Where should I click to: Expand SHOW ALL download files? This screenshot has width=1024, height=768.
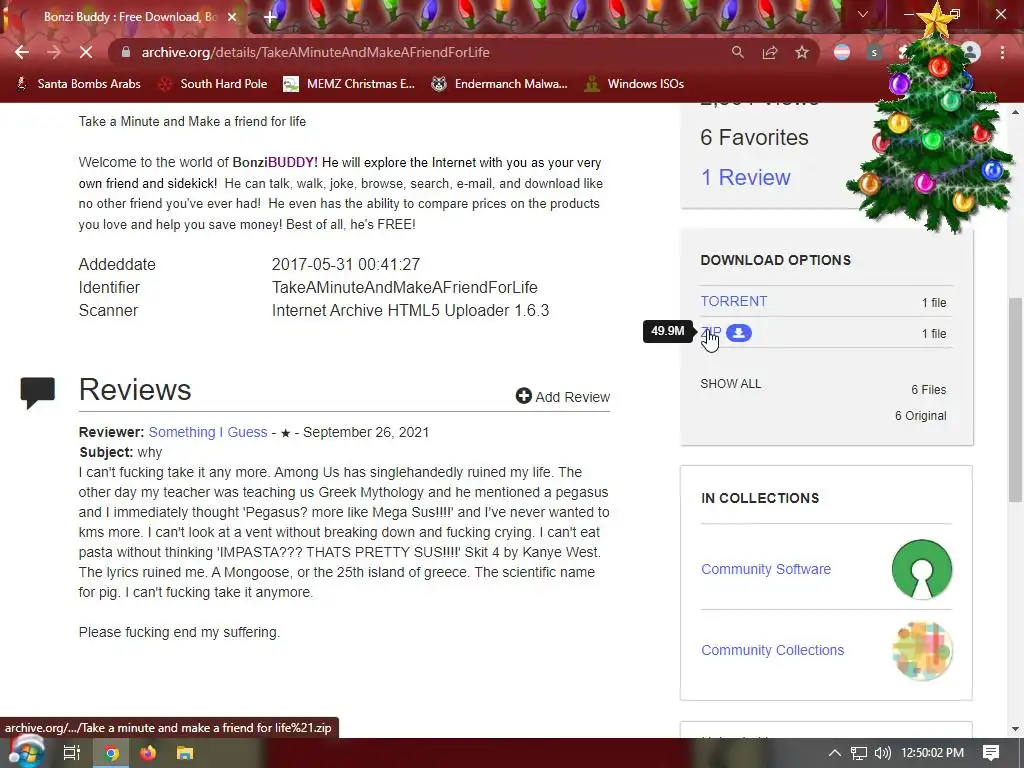730,384
